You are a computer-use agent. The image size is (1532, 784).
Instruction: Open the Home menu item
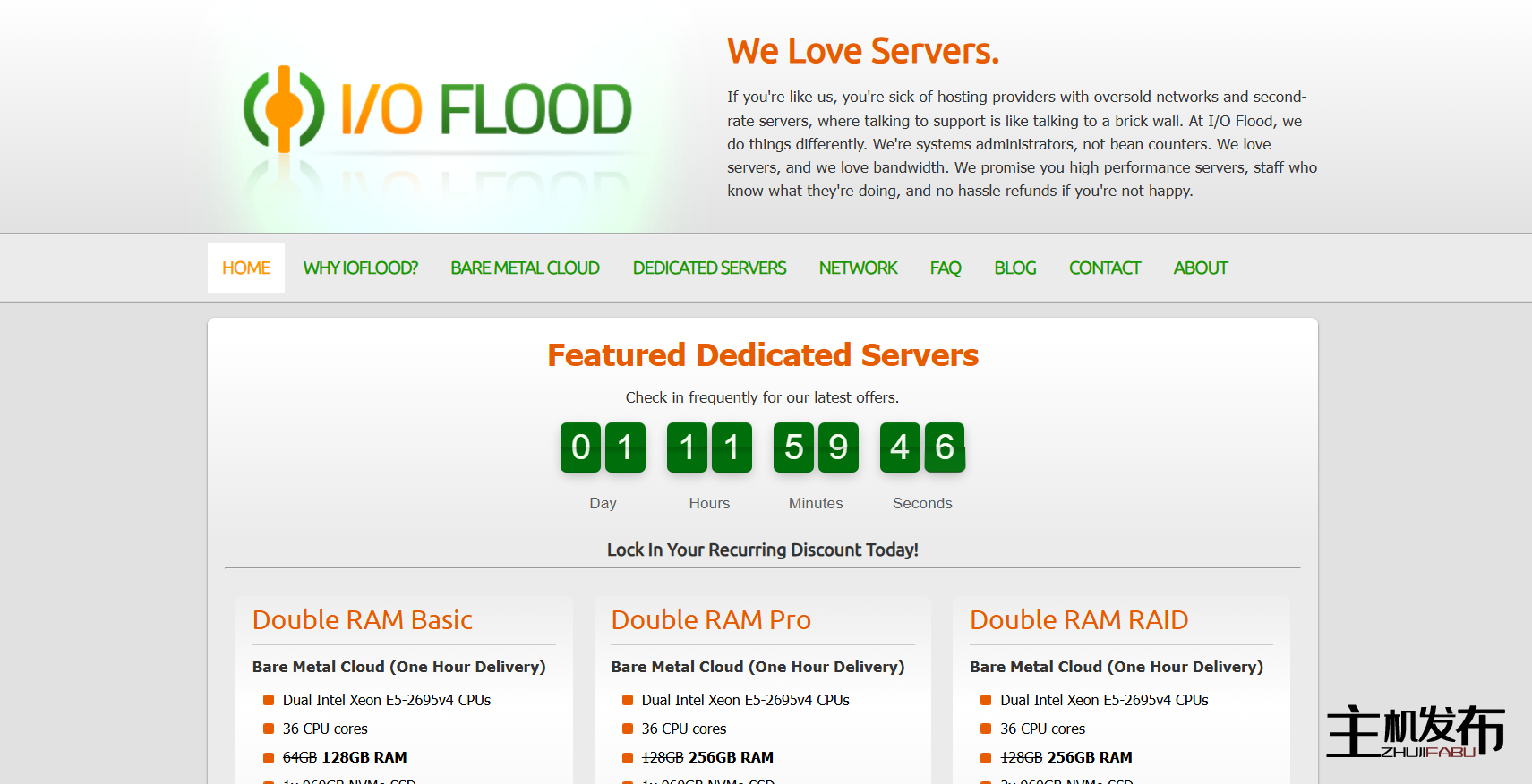tap(246, 268)
